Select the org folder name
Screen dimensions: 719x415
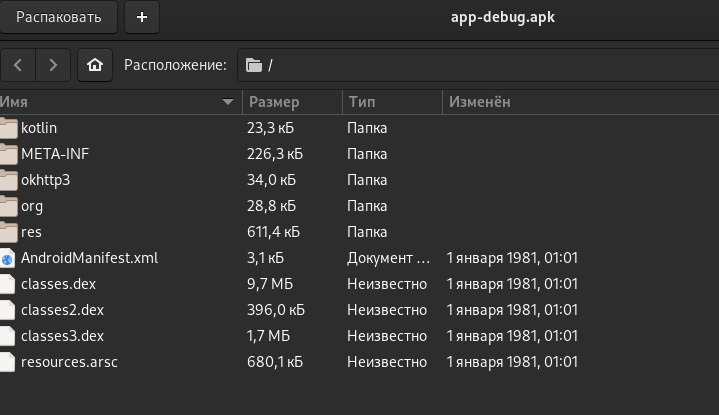click(x=32, y=207)
